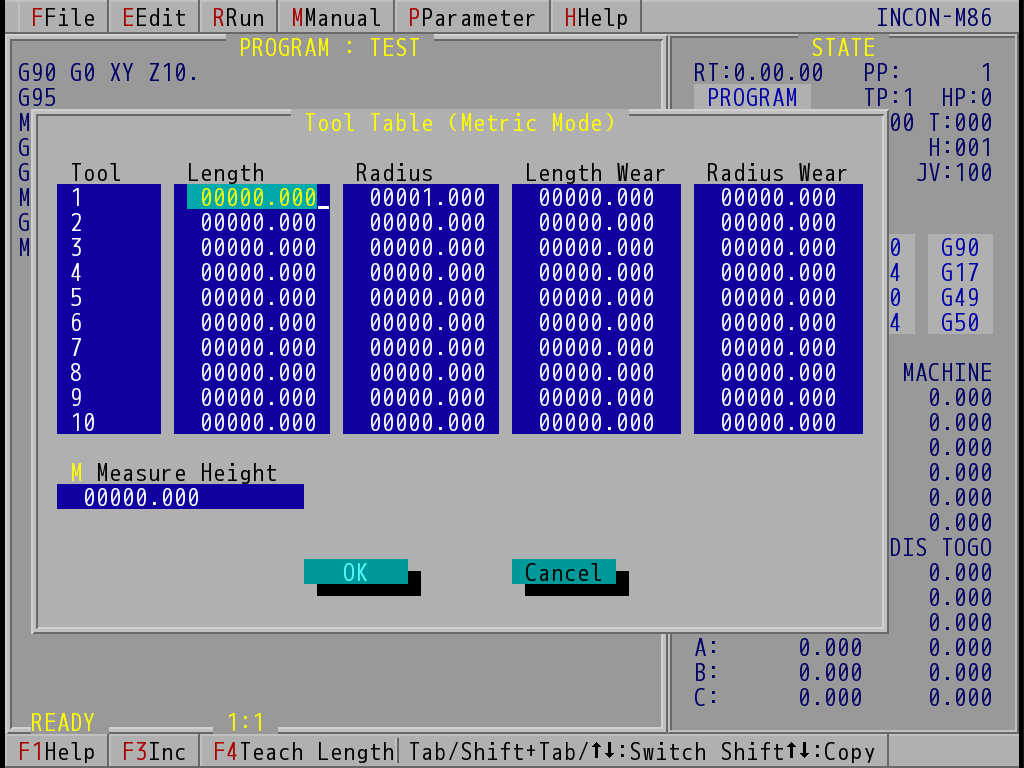Select Length field for tool 7
This screenshot has height=768, width=1024.
(252, 347)
